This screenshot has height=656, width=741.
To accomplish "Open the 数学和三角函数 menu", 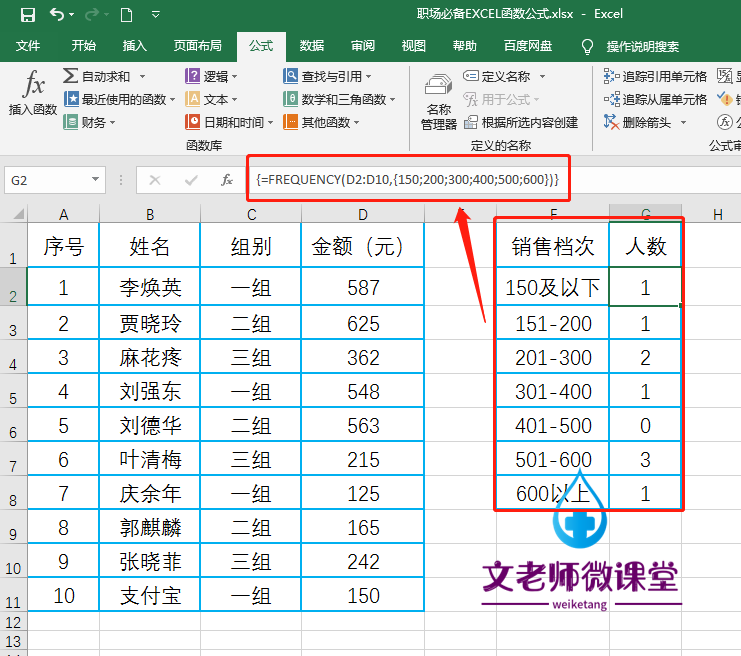I will [339, 99].
